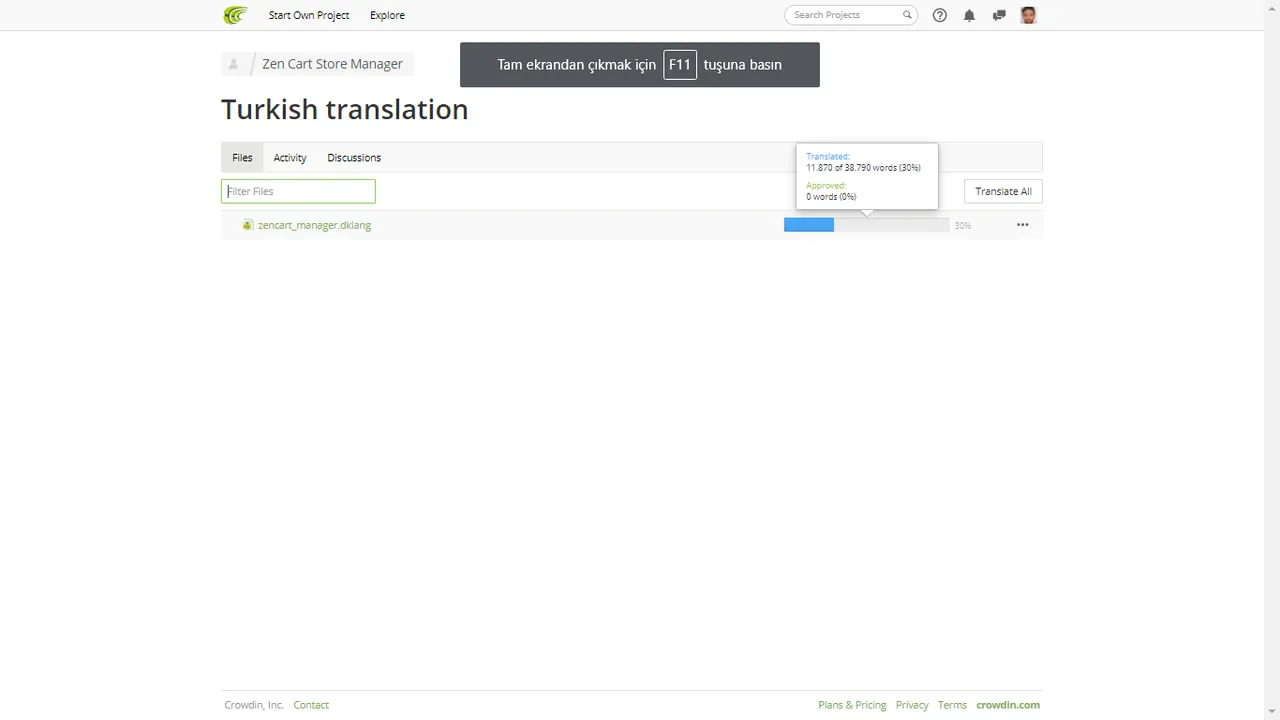Screen dimensions: 1280x720
Task: Click the Crowdin, Inc. footer text
Action: 254,705
